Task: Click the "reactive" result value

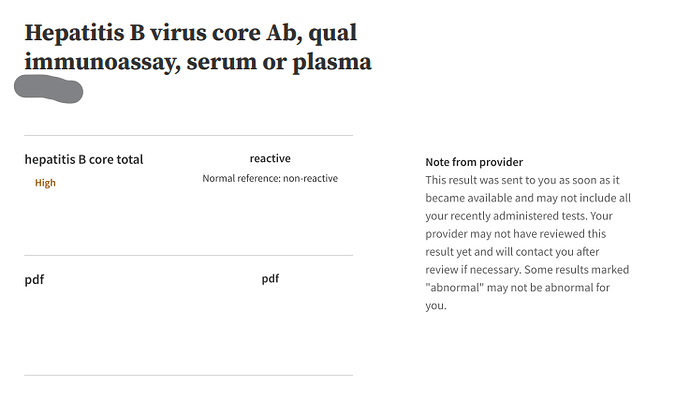Action: pyautogui.click(x=270, y=159)
